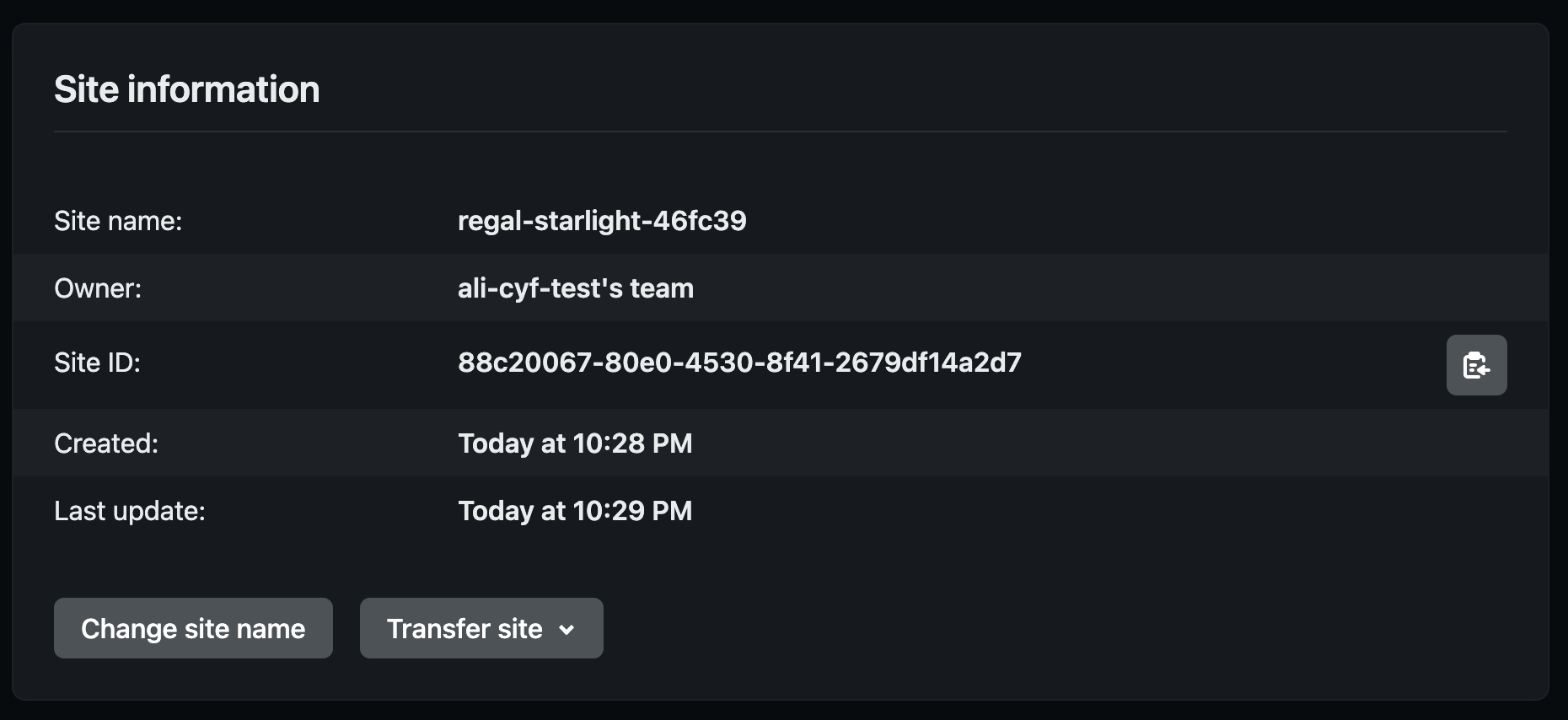Click the Site ID label
This screenshot has height=720, width=1568.
96,363
